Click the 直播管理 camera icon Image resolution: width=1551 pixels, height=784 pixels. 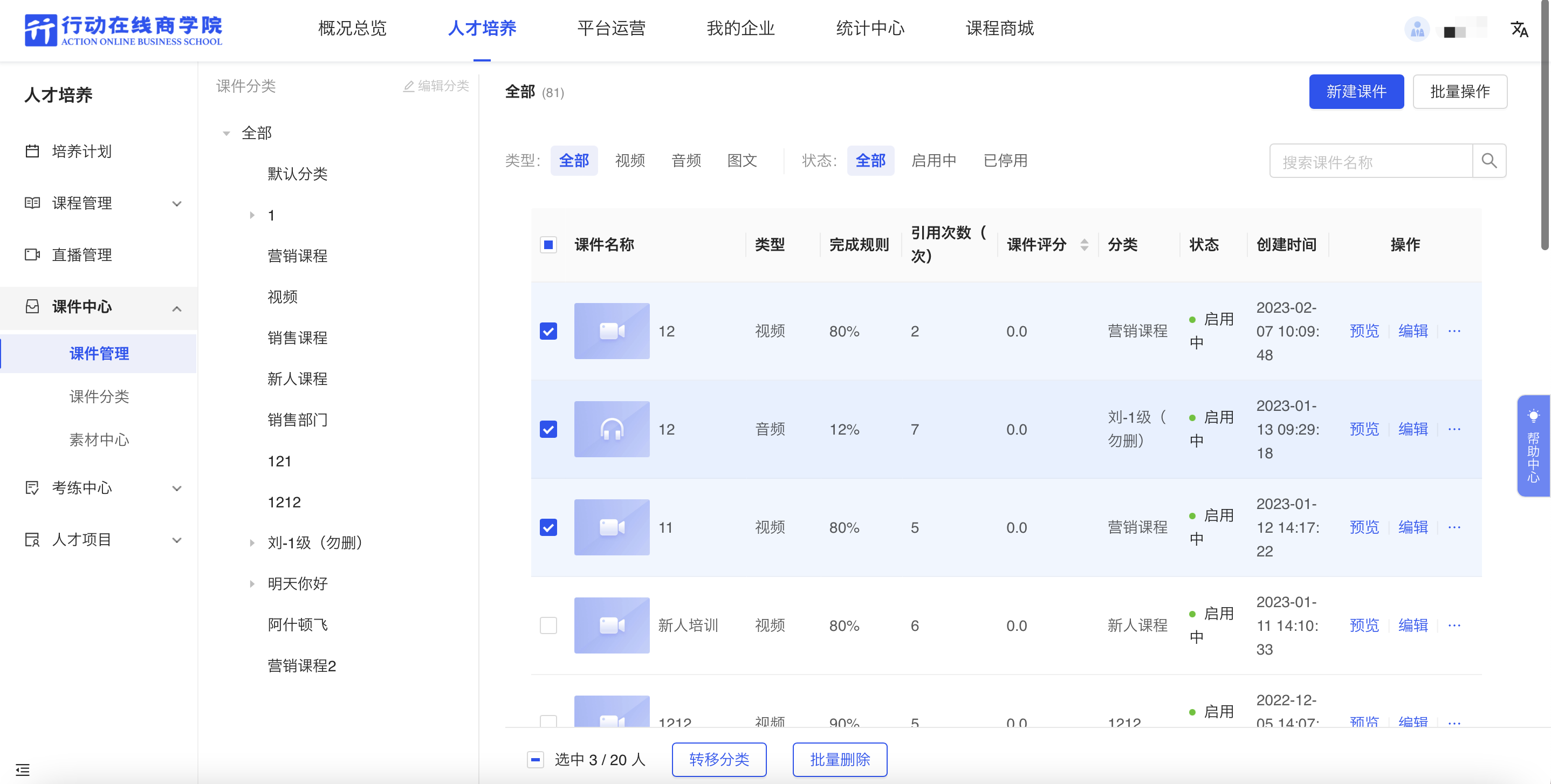point(32,255)
